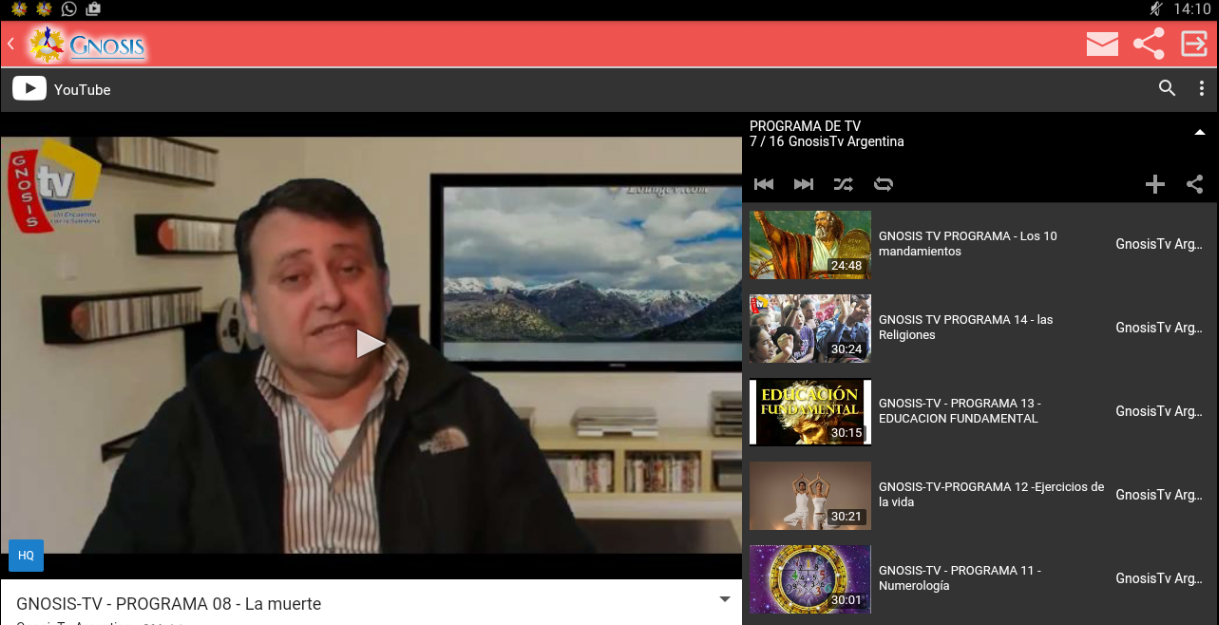
Task: Tap GnosisTv Arg channel on PROGRAMA 12 row
Action: coord(1159,495)
